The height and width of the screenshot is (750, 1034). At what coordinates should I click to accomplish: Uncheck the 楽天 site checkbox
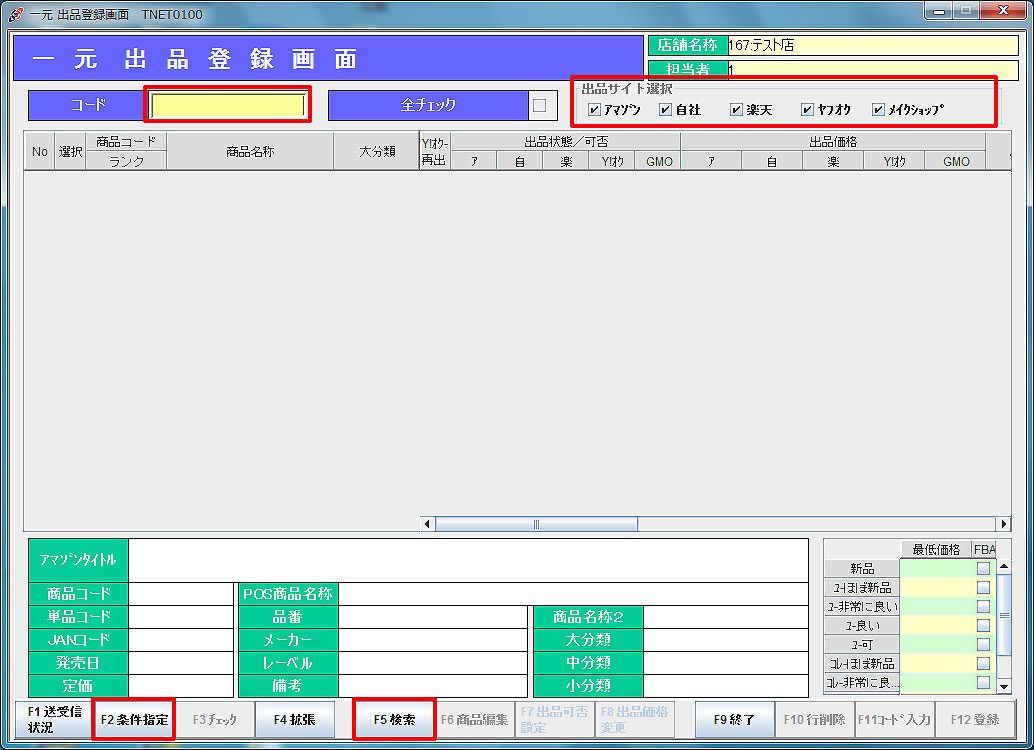pos(737,110)
